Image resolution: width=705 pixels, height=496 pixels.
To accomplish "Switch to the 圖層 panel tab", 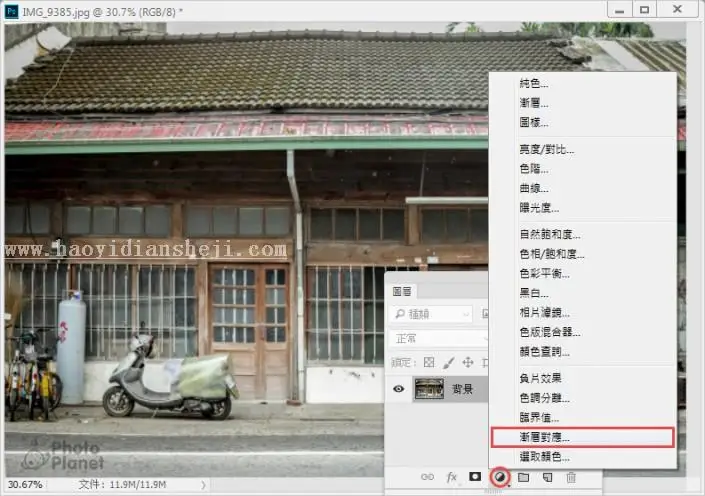I will [402, 291].
